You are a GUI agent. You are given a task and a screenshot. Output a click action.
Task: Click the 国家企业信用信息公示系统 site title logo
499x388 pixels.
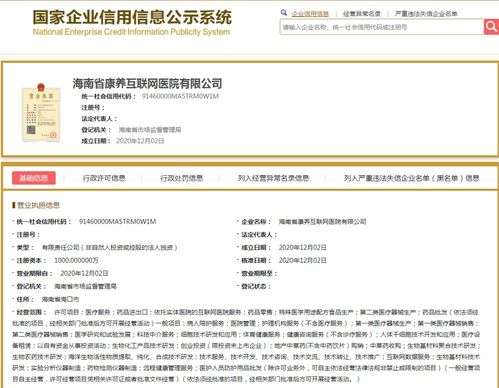(132, 17)
